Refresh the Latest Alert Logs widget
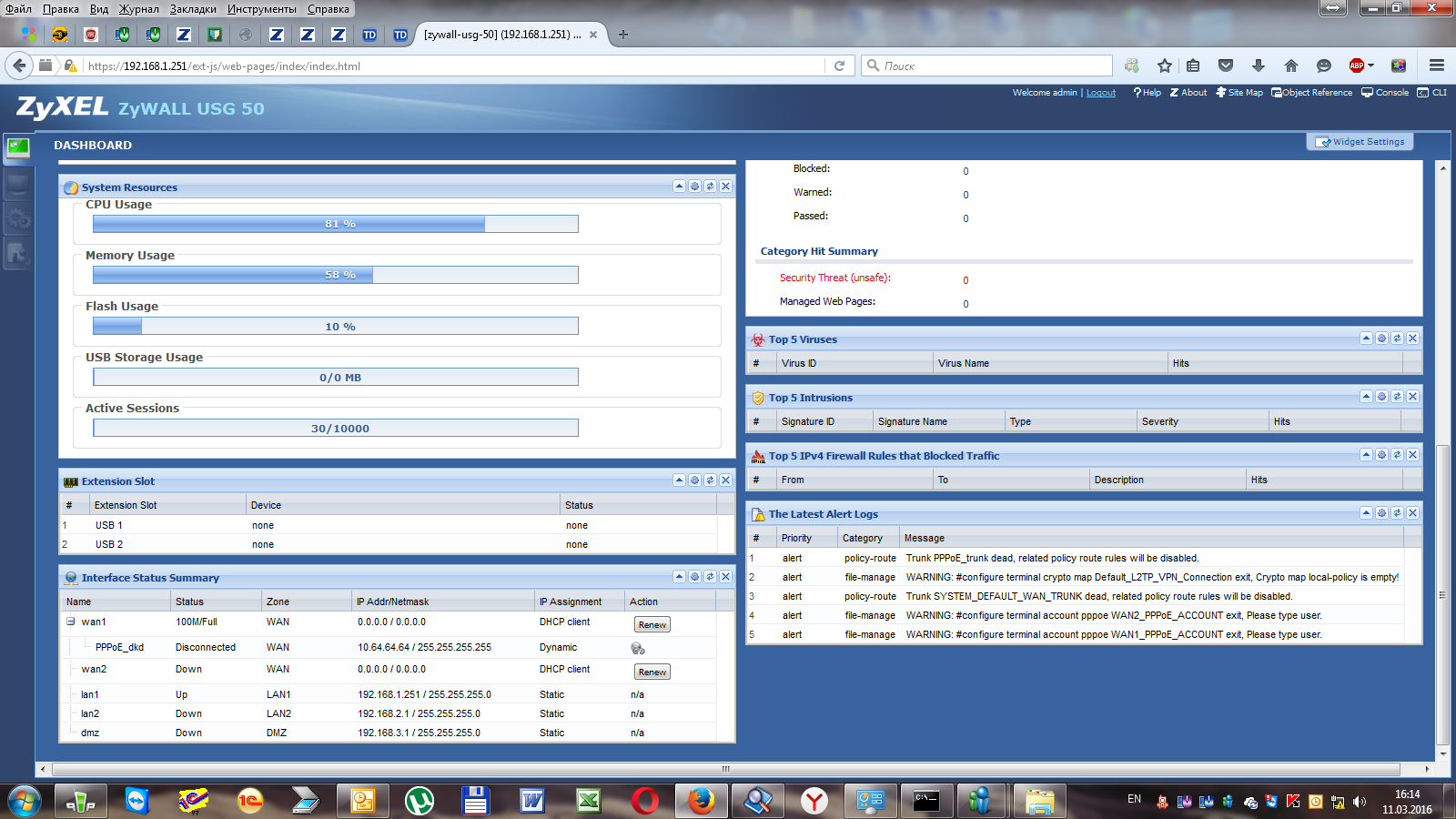1456x819 pixels. [x=1397, y=513]
